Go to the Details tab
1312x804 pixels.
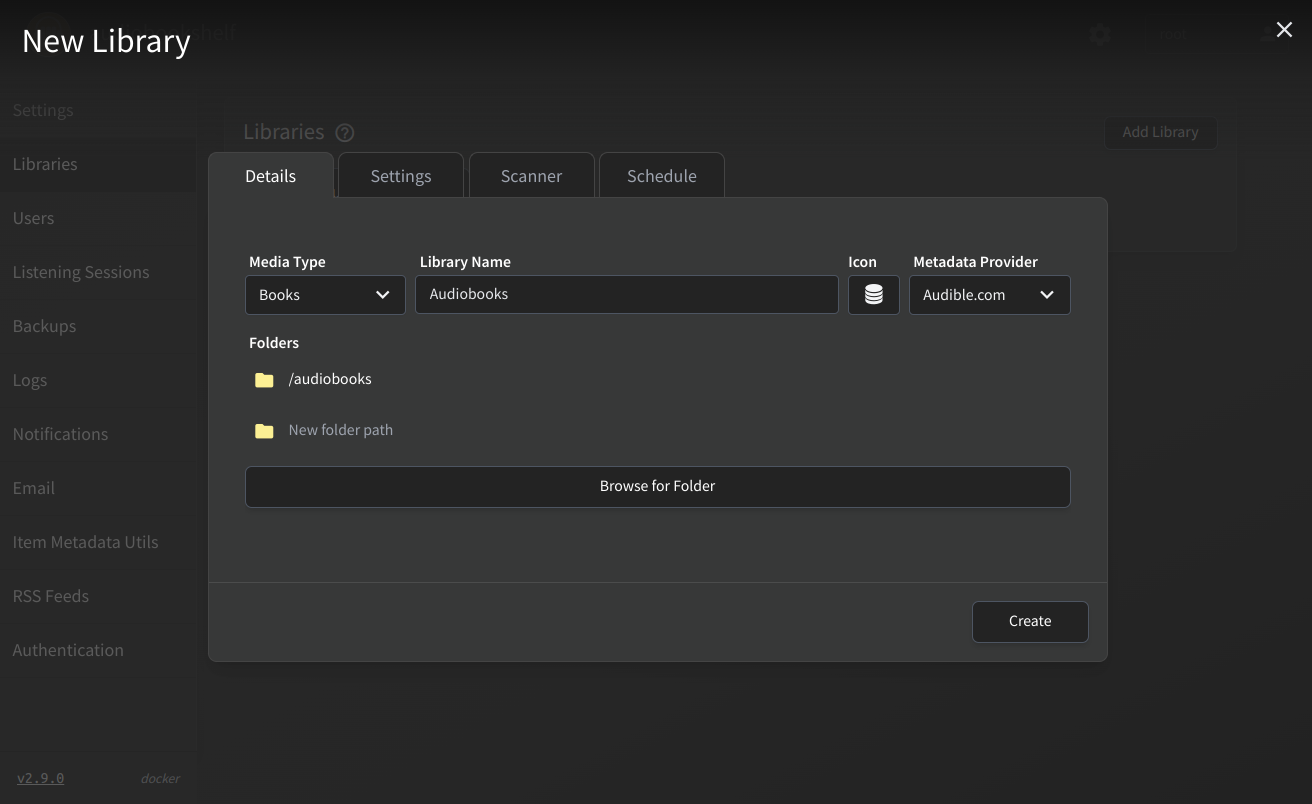pyautogui.click(x=270, y=176)
